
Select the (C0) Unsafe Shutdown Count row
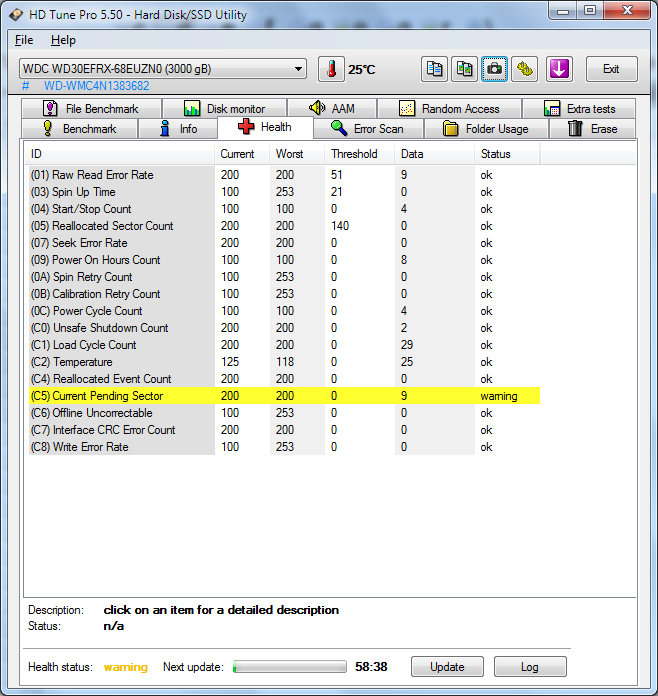coord(285,328)
